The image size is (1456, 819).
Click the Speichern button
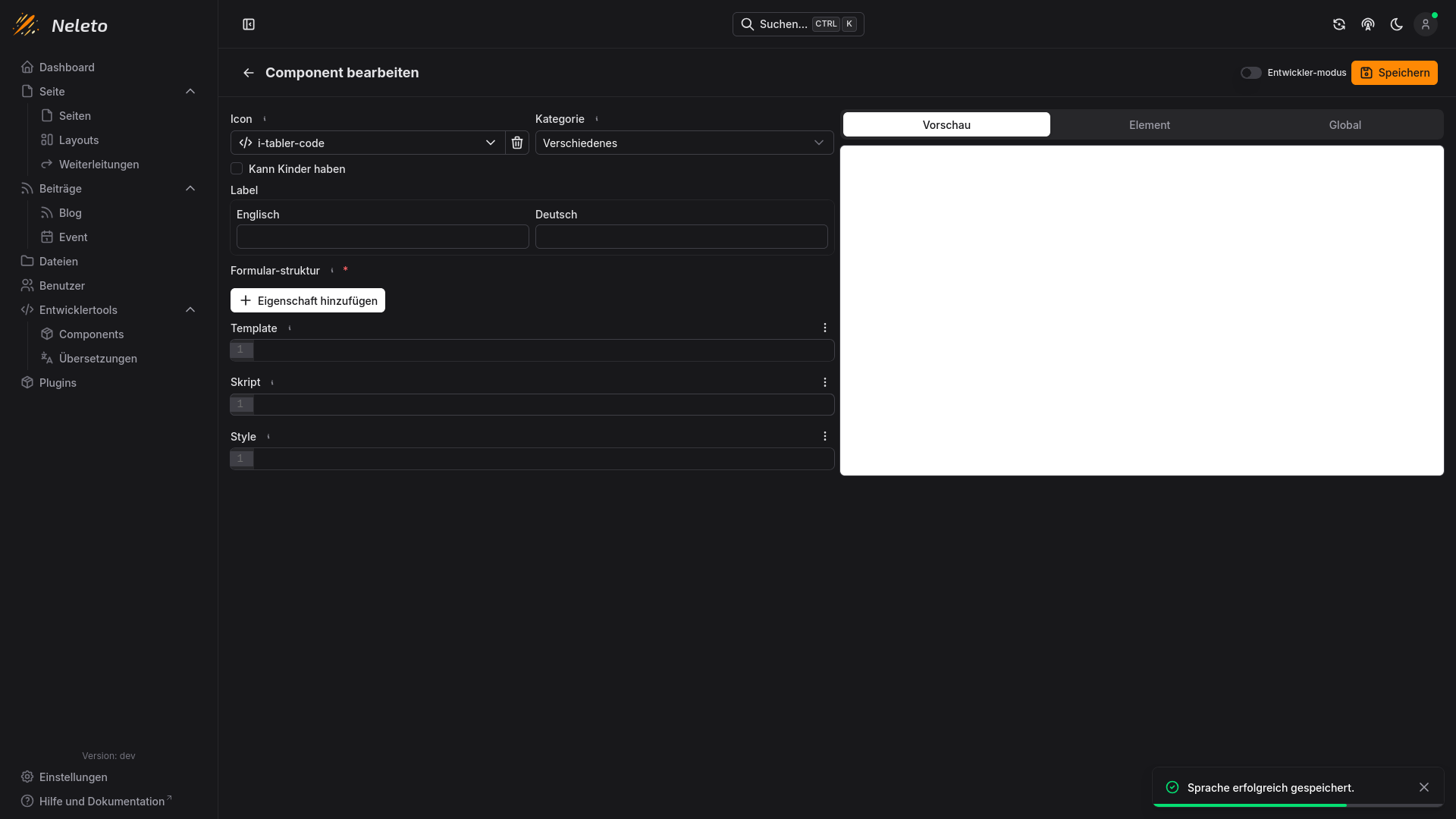1394,73
